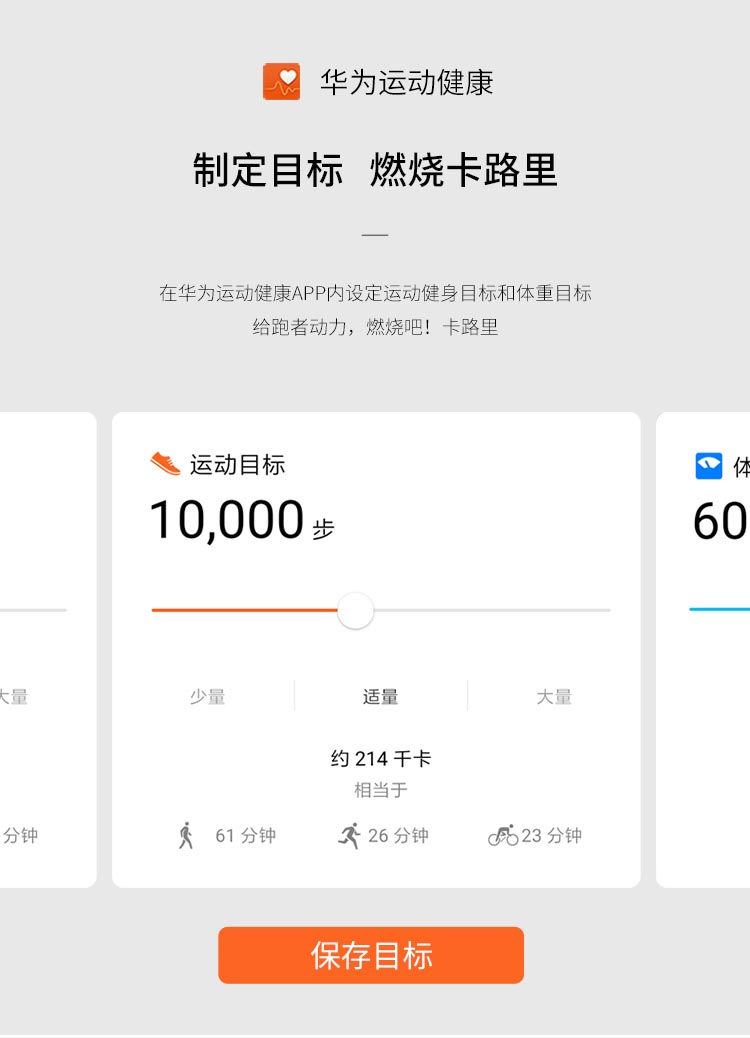Click the cycling icon
Image resolution: width=750 pixels, height=1038 pixels.
point(503,836)
